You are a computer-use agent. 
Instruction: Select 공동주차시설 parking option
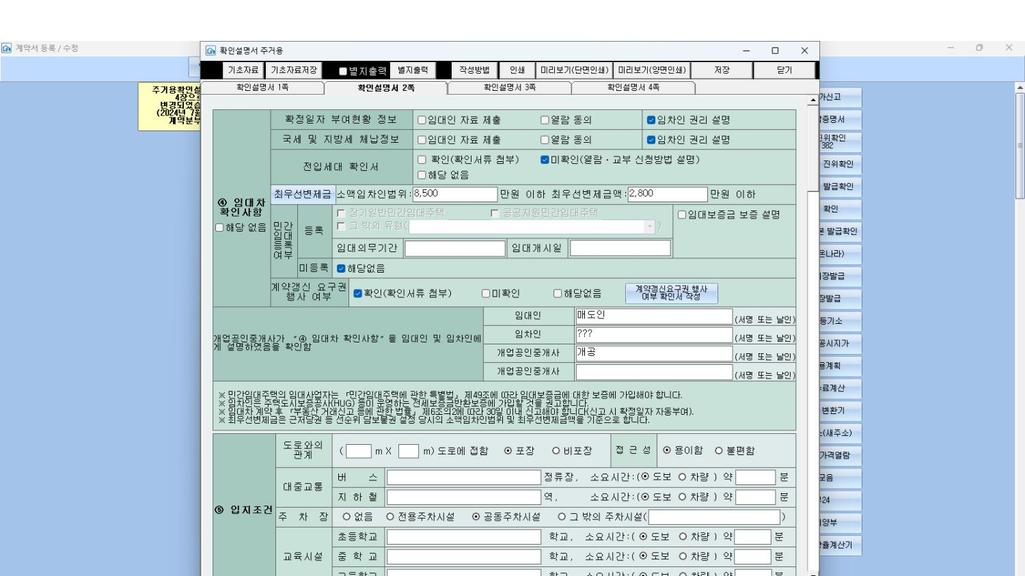click(x=476, y=517)
